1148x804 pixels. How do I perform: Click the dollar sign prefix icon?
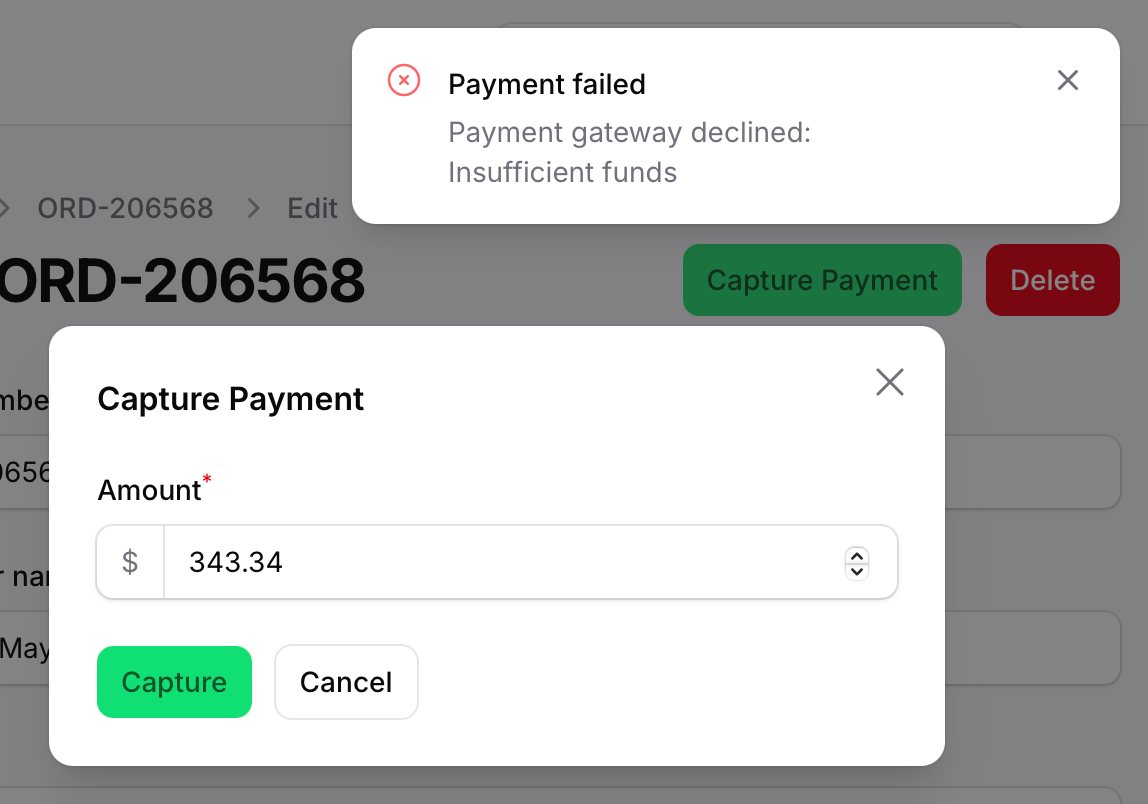pyautogui.click(x=130, y=562)
